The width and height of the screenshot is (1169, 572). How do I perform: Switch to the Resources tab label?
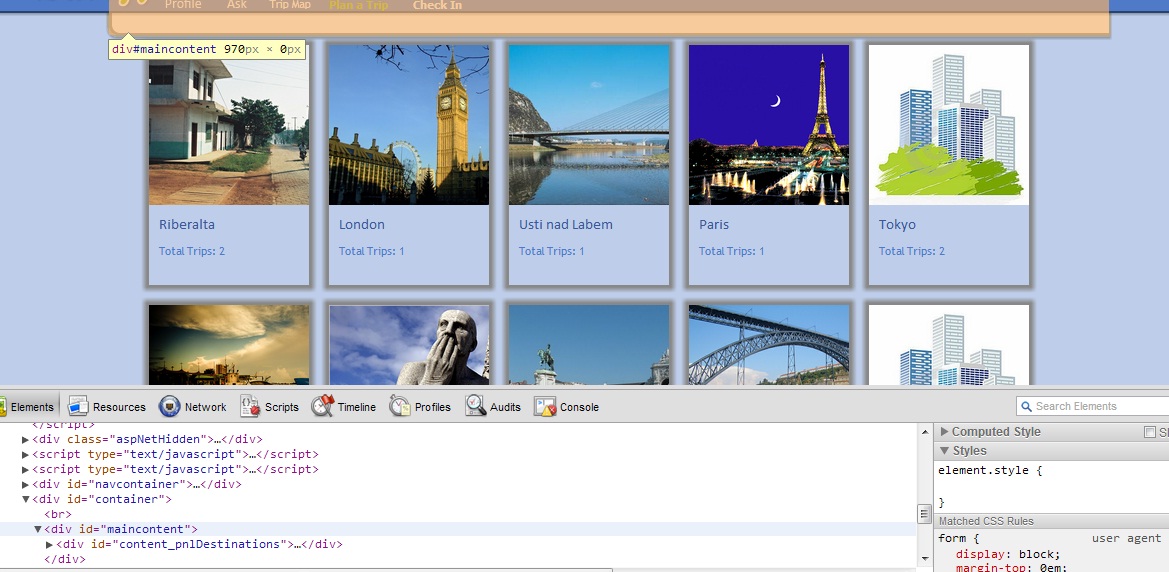pyautogui.click(x=119, y=407)
